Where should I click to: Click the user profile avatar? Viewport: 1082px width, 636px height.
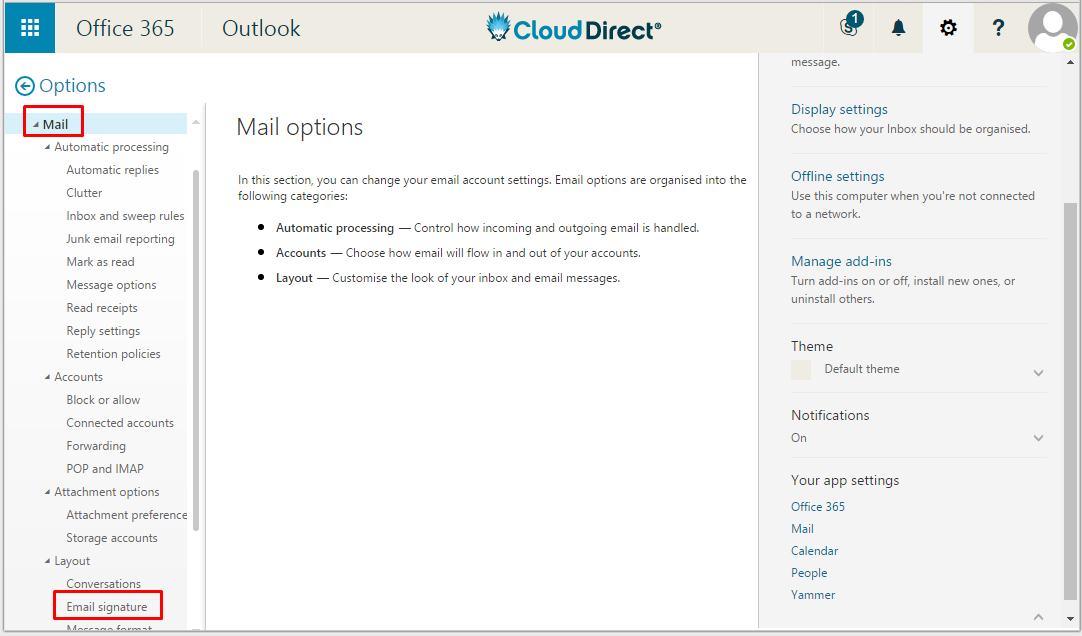1052,28
